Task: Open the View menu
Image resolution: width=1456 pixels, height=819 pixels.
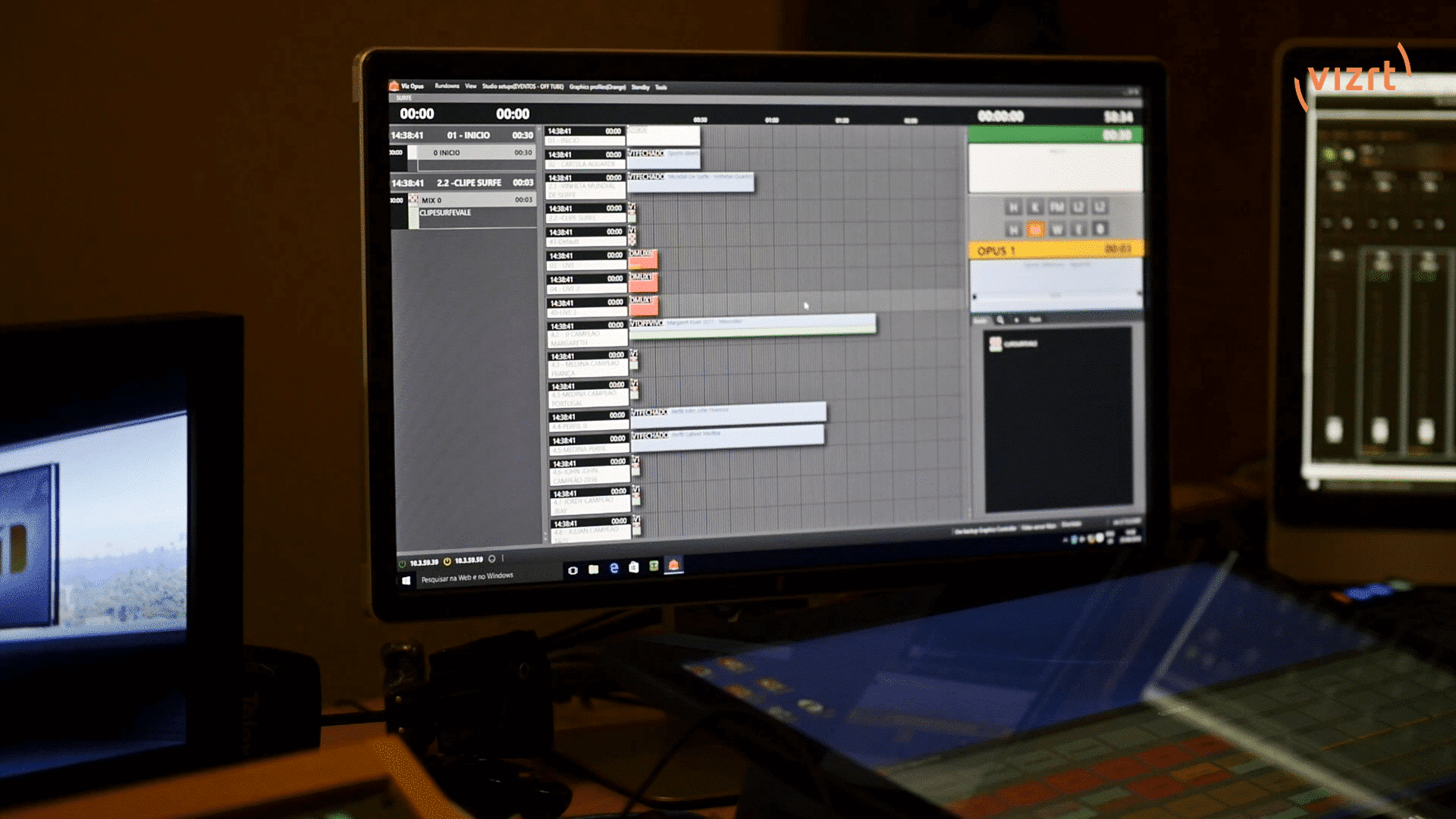Action: click(x=471, y=86)
